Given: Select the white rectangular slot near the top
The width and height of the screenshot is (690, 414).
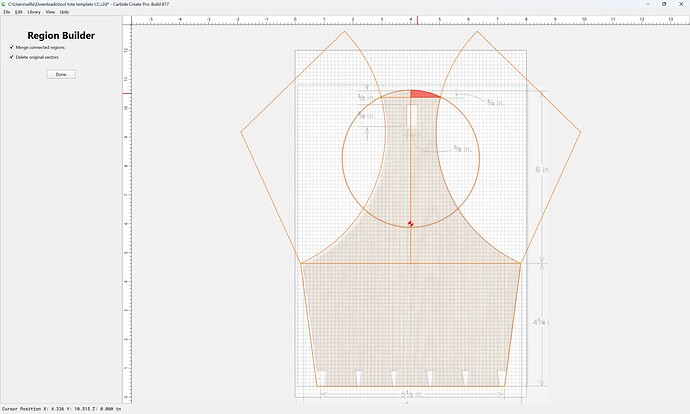Looking at the screenshot, I should tap(413, 116).
